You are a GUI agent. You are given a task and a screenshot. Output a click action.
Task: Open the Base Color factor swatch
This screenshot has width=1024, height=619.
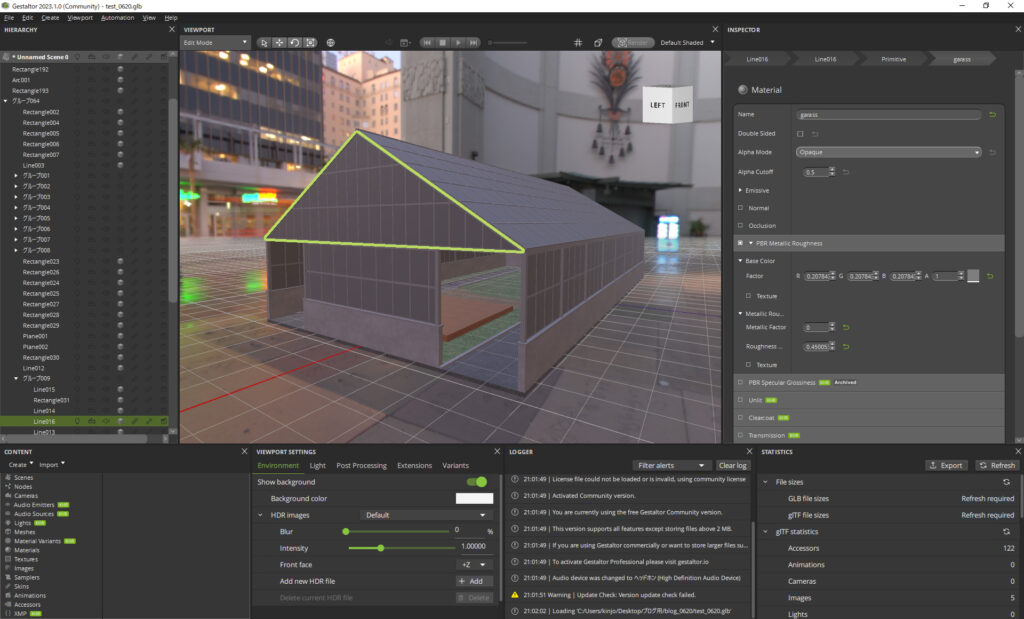[x=973, y=276]
